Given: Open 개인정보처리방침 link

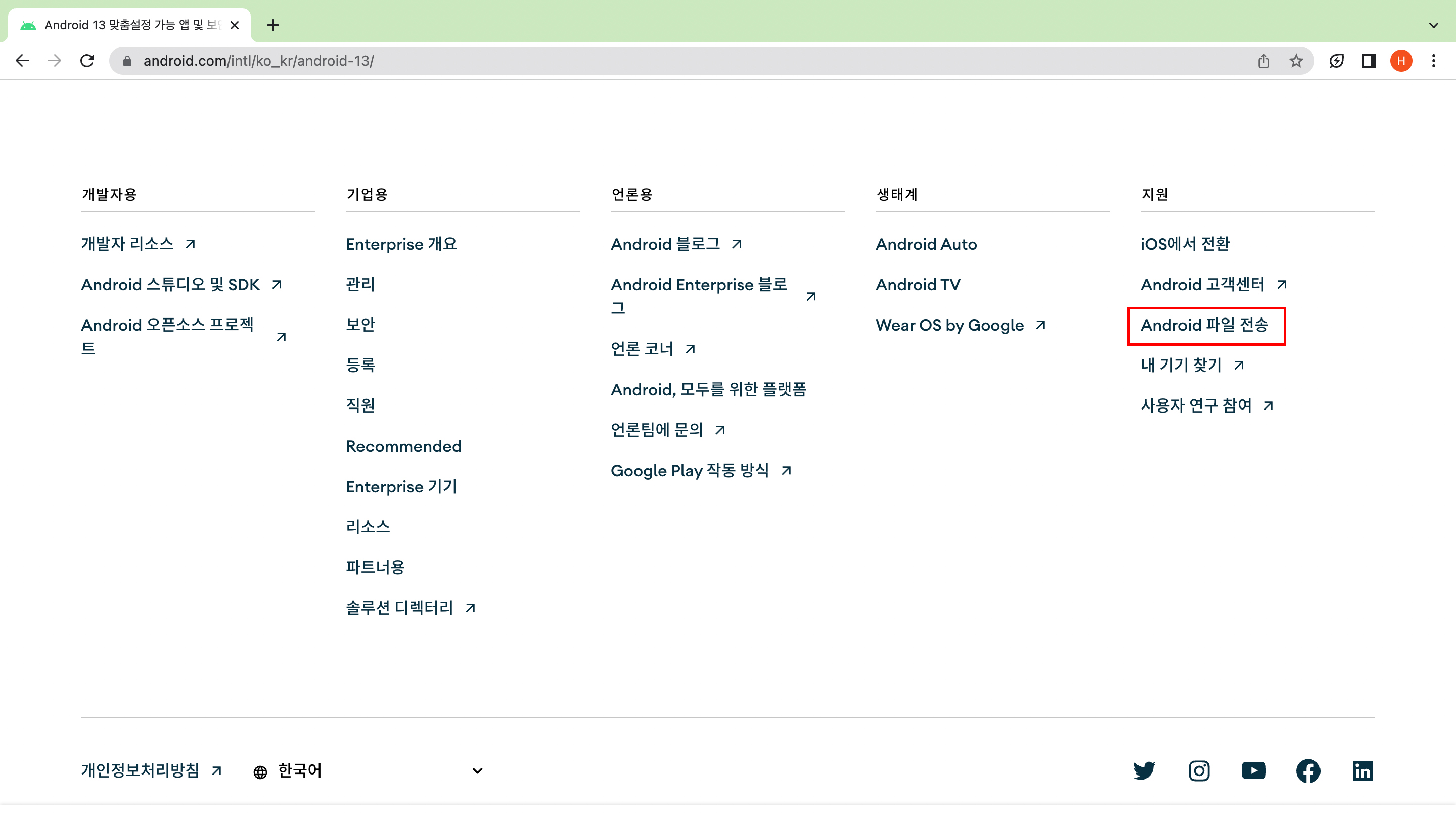Looking at the screenshot, I should [152, 770].
